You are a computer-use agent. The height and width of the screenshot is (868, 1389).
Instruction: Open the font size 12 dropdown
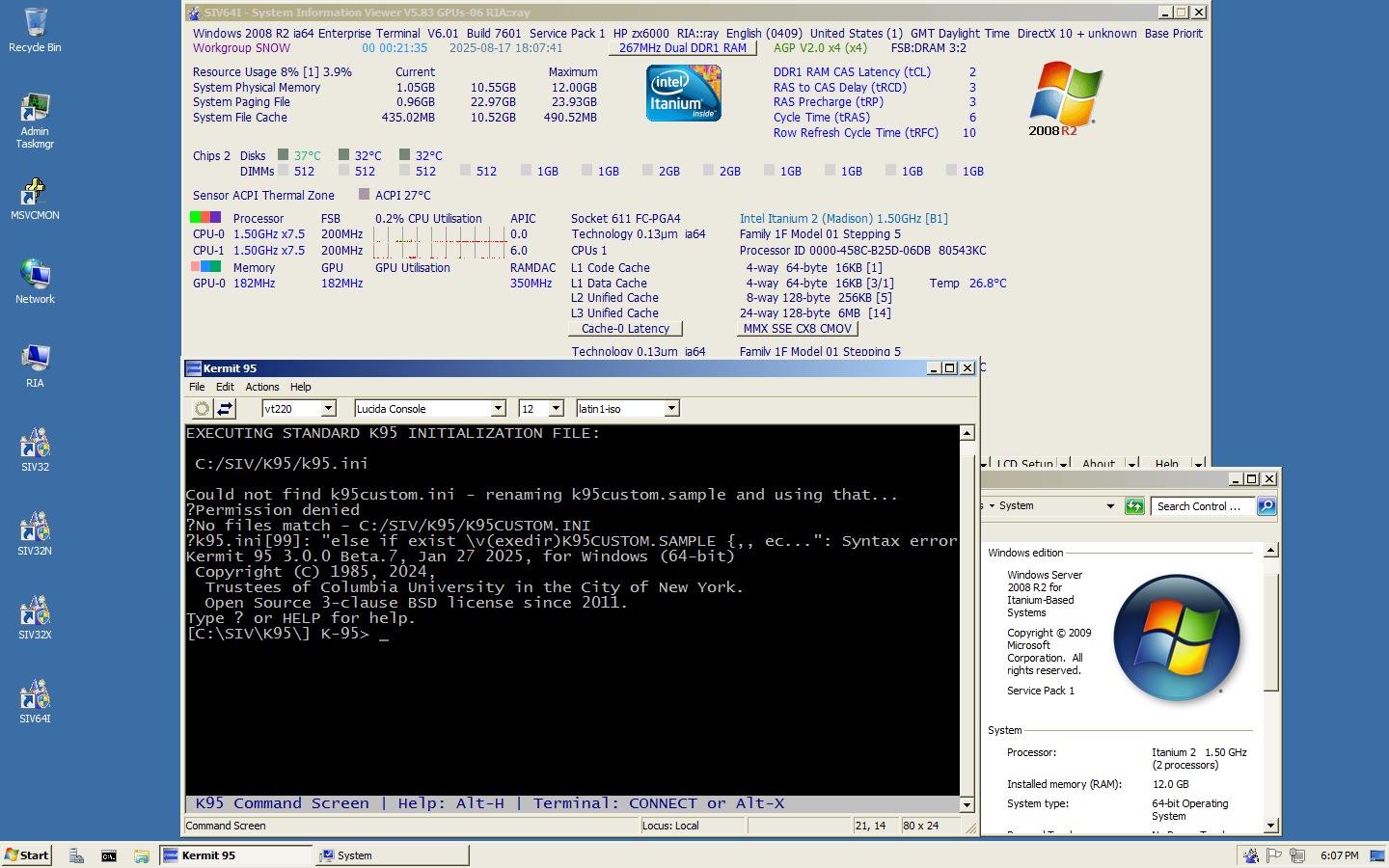tap(556, 409)
